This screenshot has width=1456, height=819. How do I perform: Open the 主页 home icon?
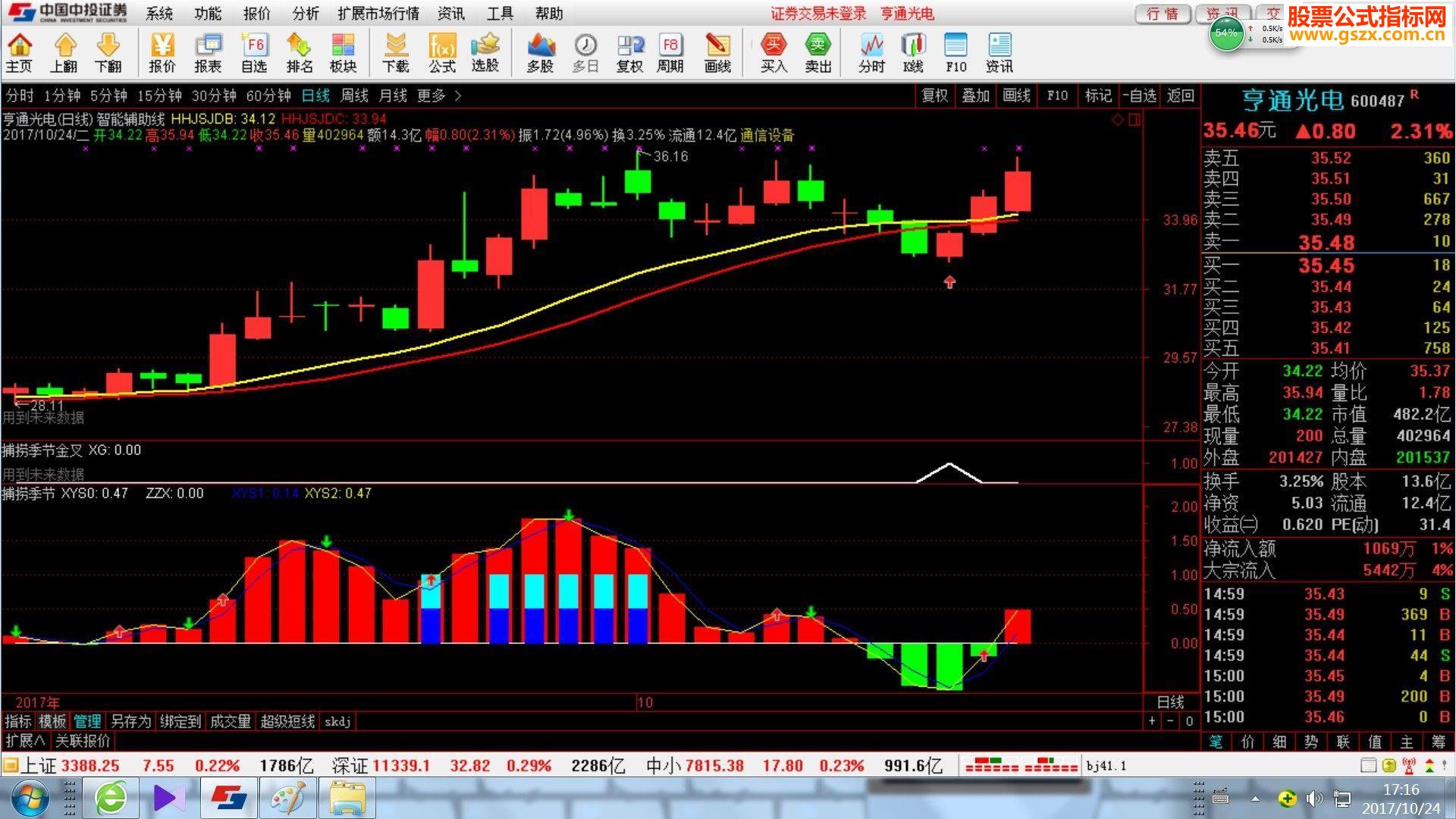tap(19, 53)
